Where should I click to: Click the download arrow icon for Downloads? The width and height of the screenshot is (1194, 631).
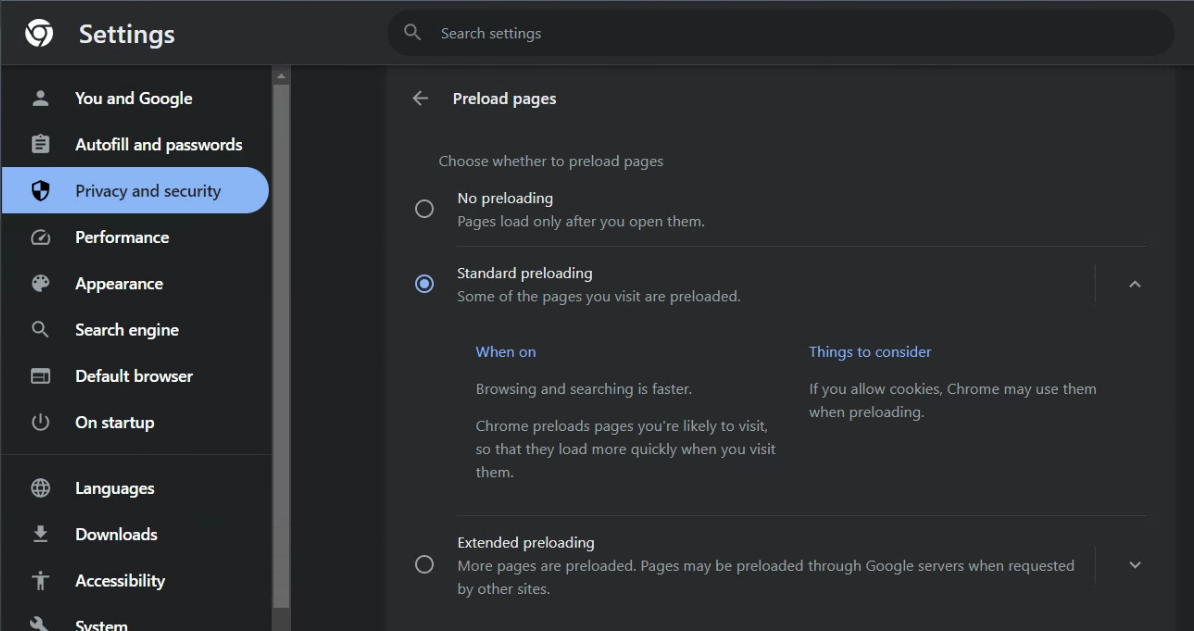click(x=40, y=534)
